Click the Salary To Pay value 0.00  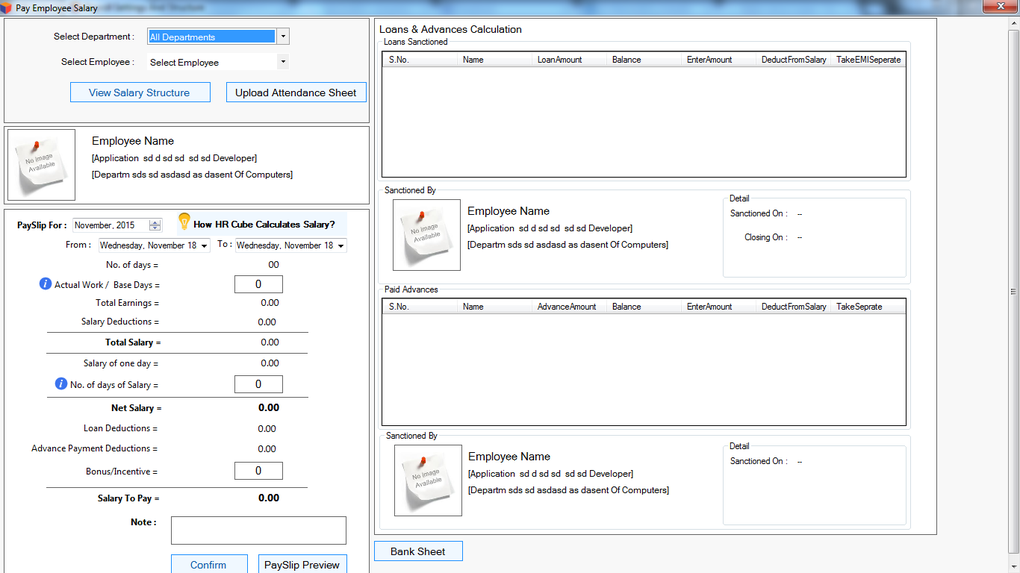[x=269, y=498]
